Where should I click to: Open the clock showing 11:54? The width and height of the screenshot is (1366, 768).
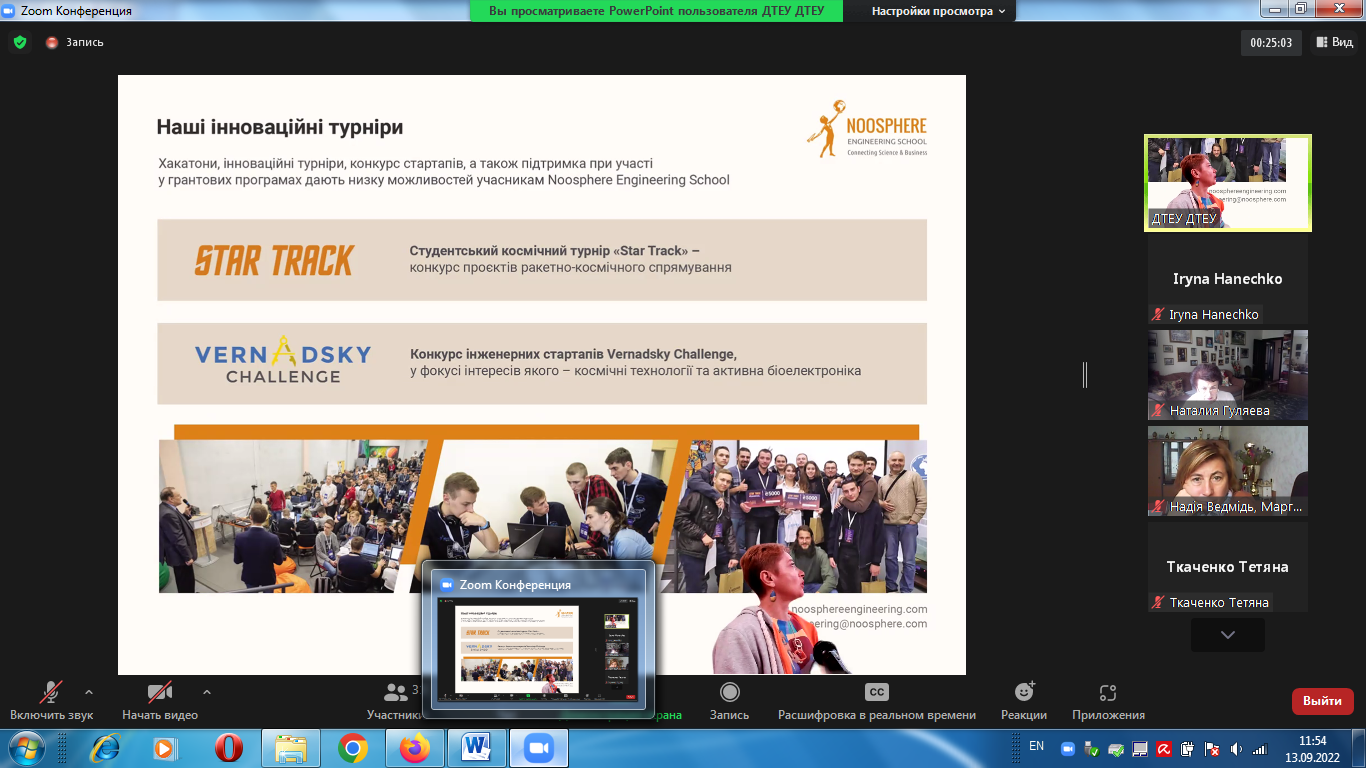coord(1312,748)
